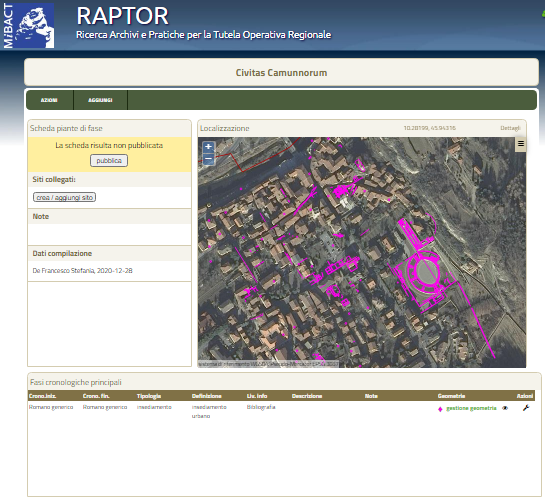Click the wrench actions icon in the table row
This screenshot has height=501, width=545.
click(526, 408)
